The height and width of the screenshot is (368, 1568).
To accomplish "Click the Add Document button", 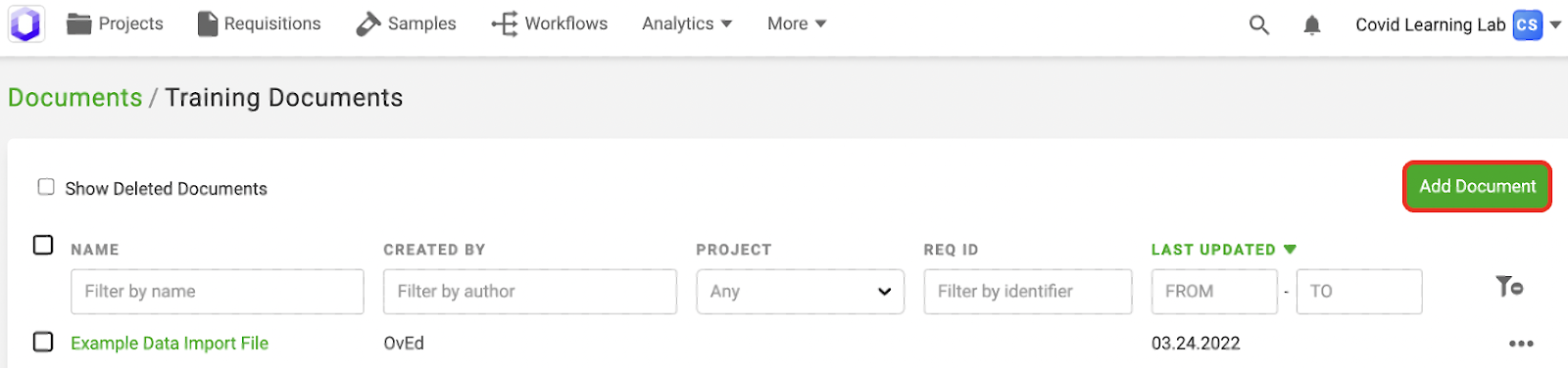I will click(1477, 186).
